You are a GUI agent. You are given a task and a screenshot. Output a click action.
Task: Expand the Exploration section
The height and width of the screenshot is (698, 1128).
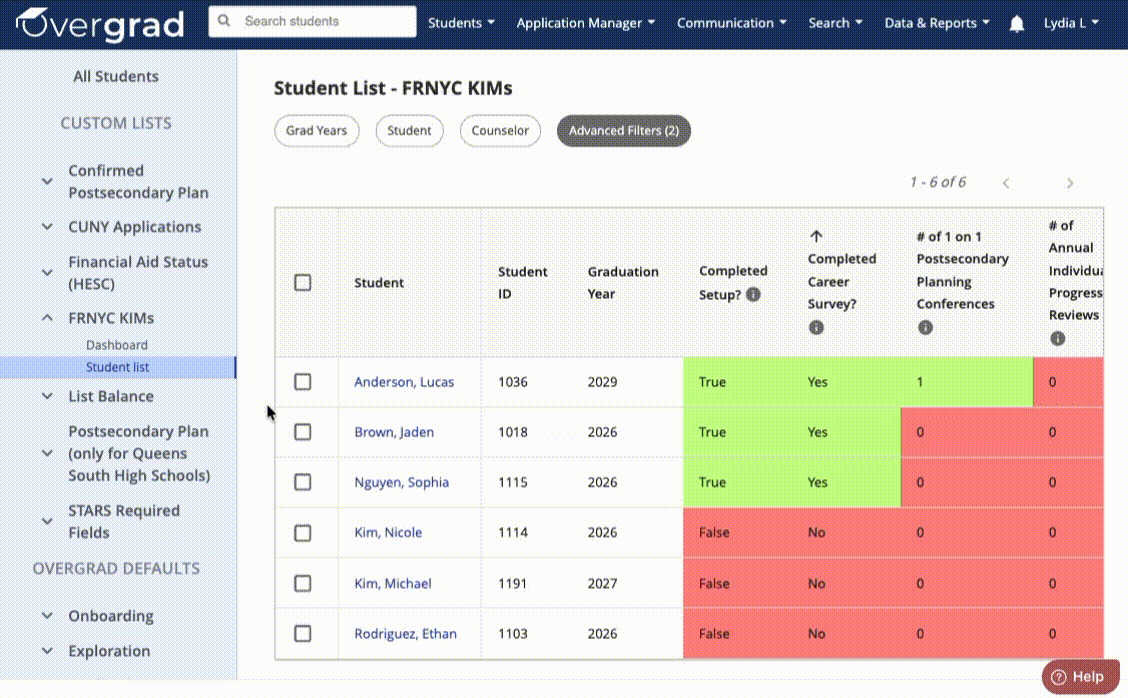coord(47,651)
